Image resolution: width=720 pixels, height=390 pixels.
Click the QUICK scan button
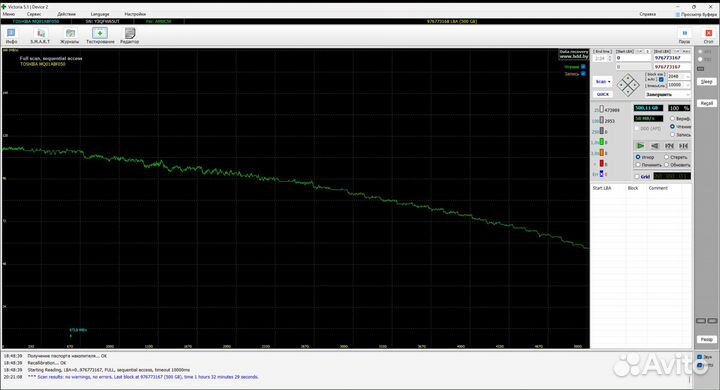click(x=602, y=94)
